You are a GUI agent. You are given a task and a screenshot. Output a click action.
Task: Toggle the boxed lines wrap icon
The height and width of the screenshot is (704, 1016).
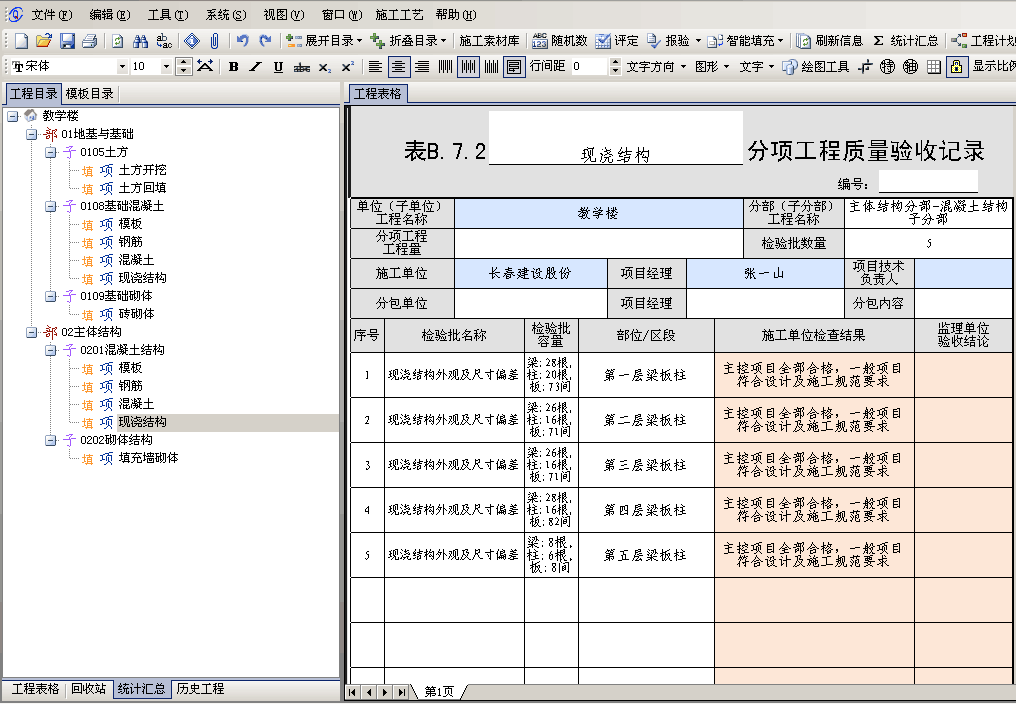(x=514, y=67)
